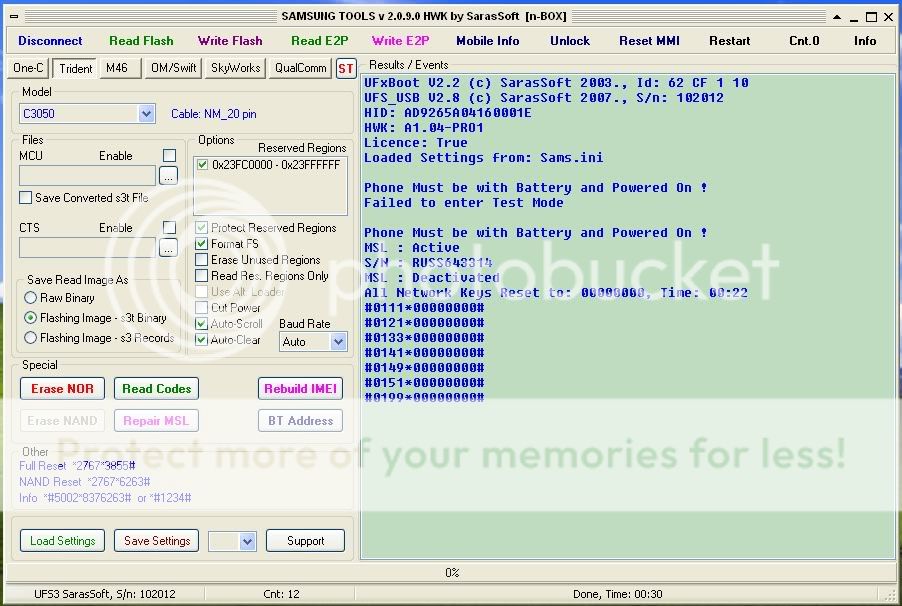This screenshot has width=902, height=606.
Task: Click Cnt.0 in the toolbar
Action: pyautogui.click(x=804, y=41)
